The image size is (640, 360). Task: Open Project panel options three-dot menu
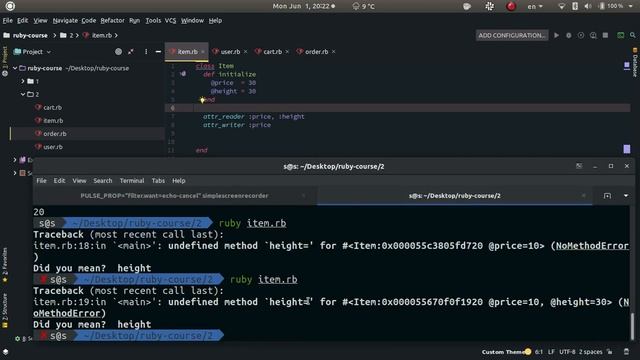pos(146,52)
